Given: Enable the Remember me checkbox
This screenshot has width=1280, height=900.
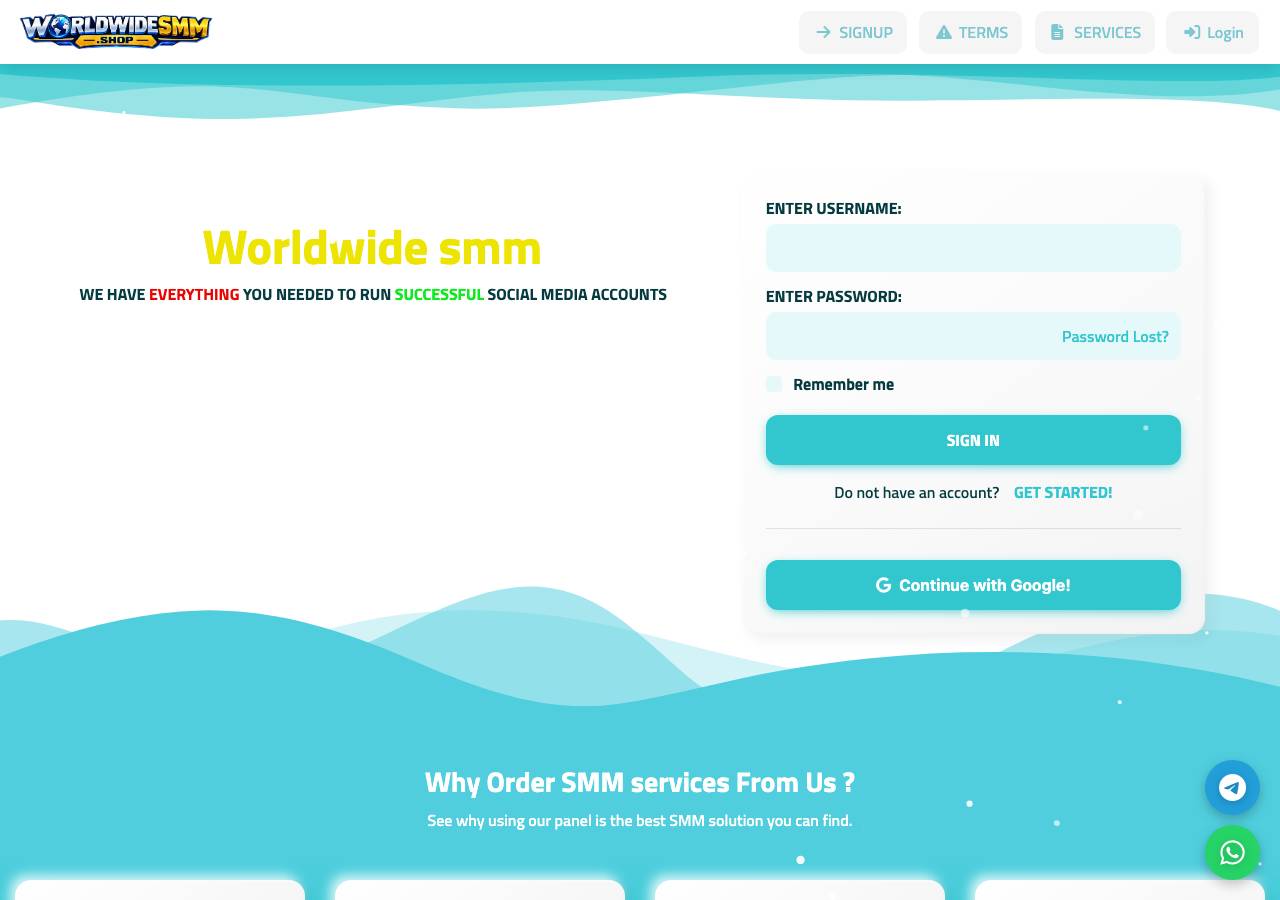Looking at the screenshot, I should pyautogui.click(x=774, y=384).
